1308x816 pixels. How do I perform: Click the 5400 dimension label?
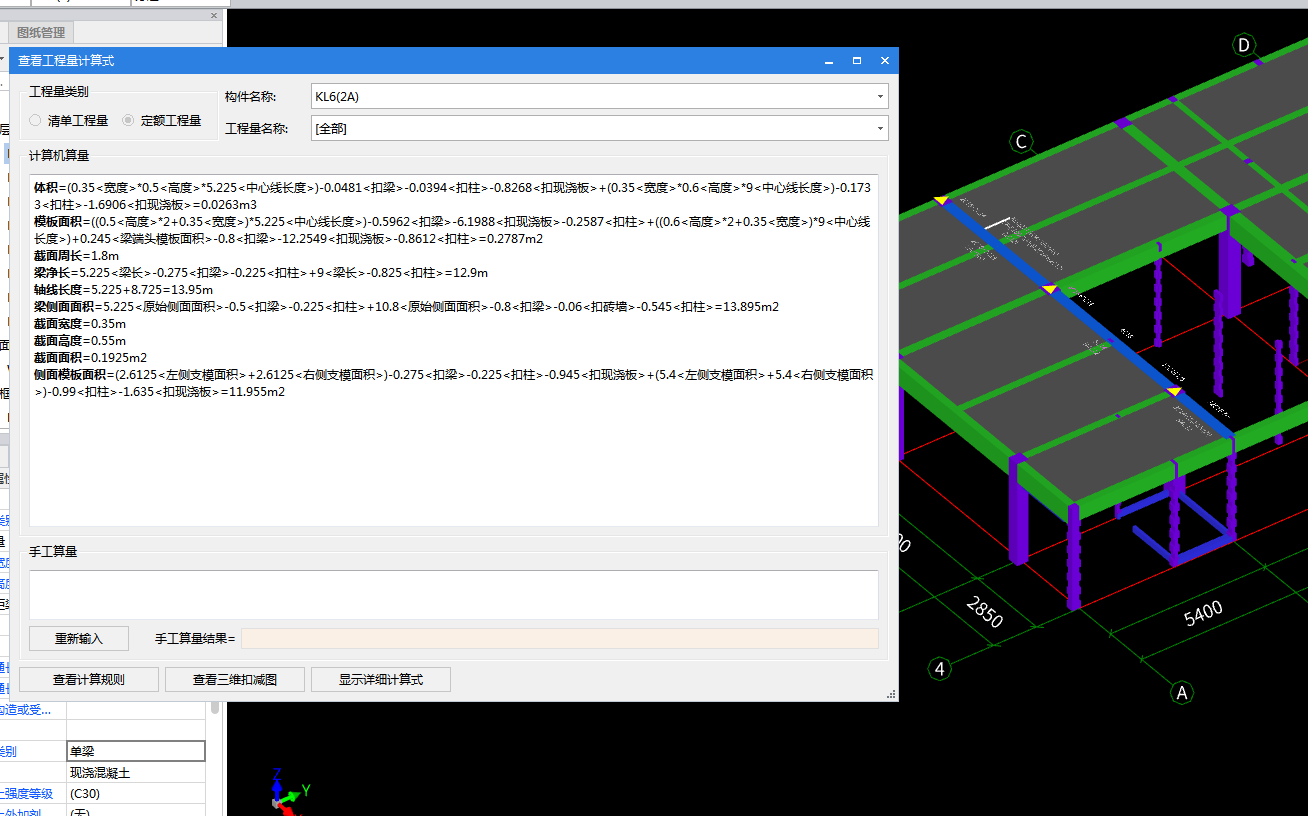point(1203,612)
